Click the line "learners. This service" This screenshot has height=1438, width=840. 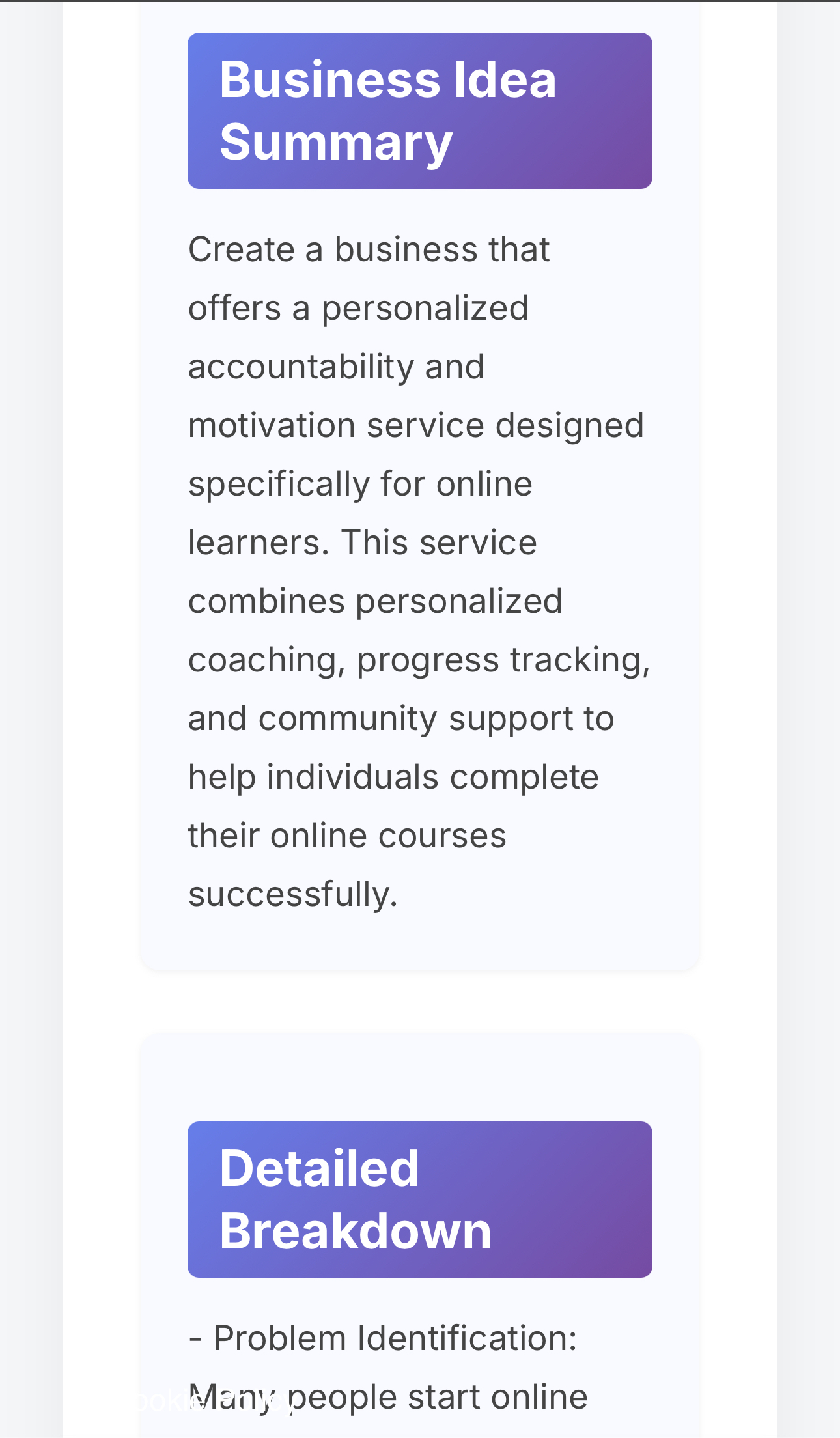[x=363, y=543]
